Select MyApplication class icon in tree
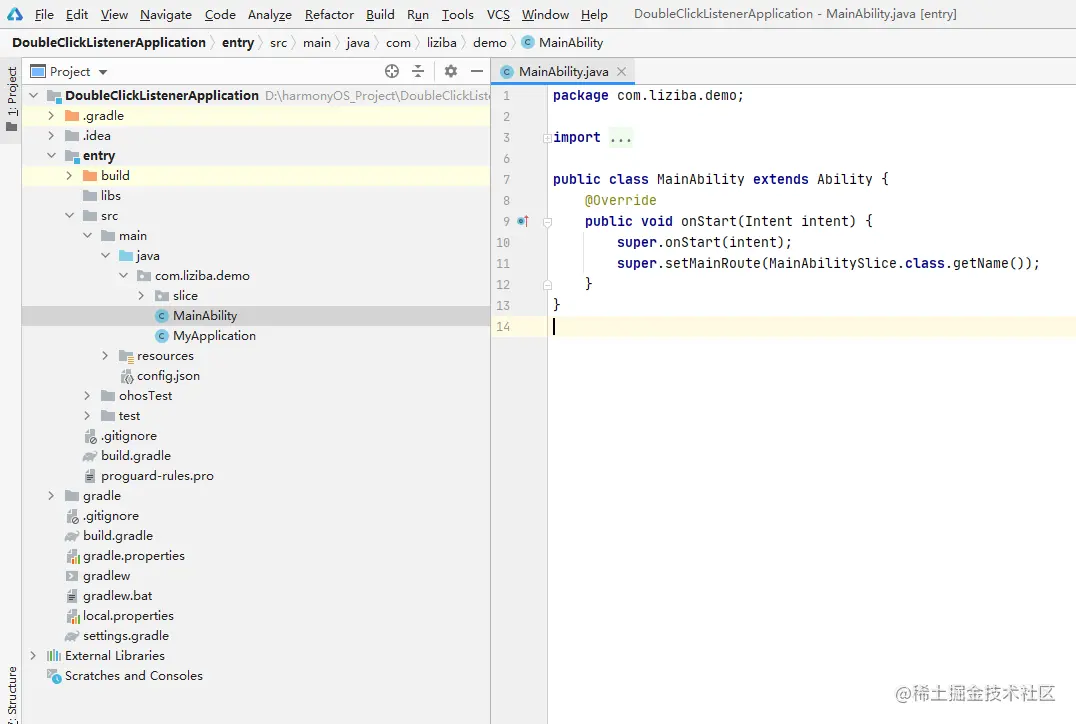Viewport: 1076px width, 724px height. pyautogui.click(x=162, y=336)
